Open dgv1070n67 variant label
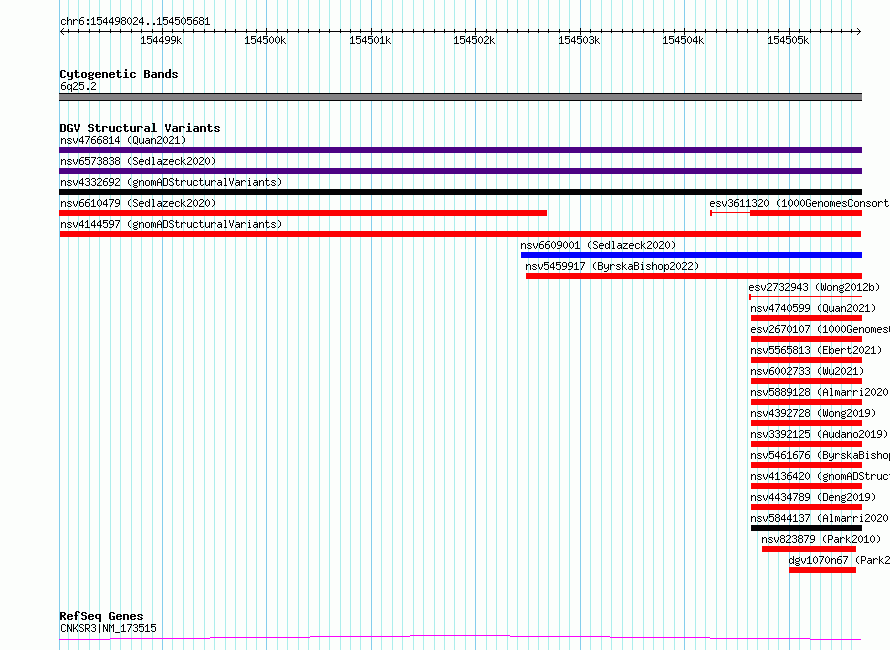Image resolution: width=890 pixels, height=650 pixels. (x=839, y=560)
